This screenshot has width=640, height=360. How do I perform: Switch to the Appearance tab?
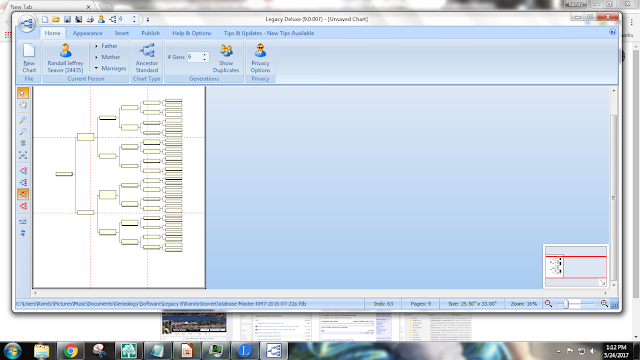[88, 33]
